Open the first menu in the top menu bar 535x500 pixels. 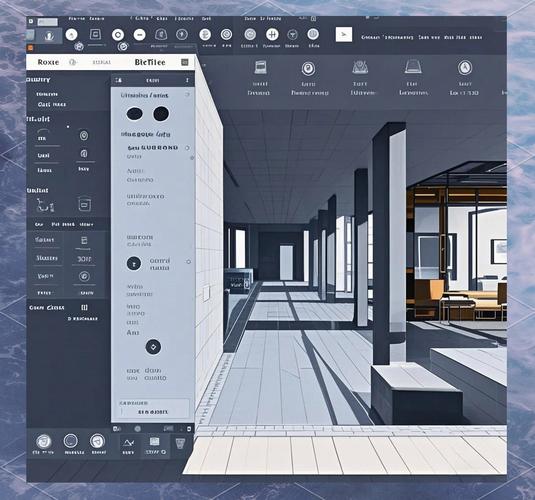point(77,19)
